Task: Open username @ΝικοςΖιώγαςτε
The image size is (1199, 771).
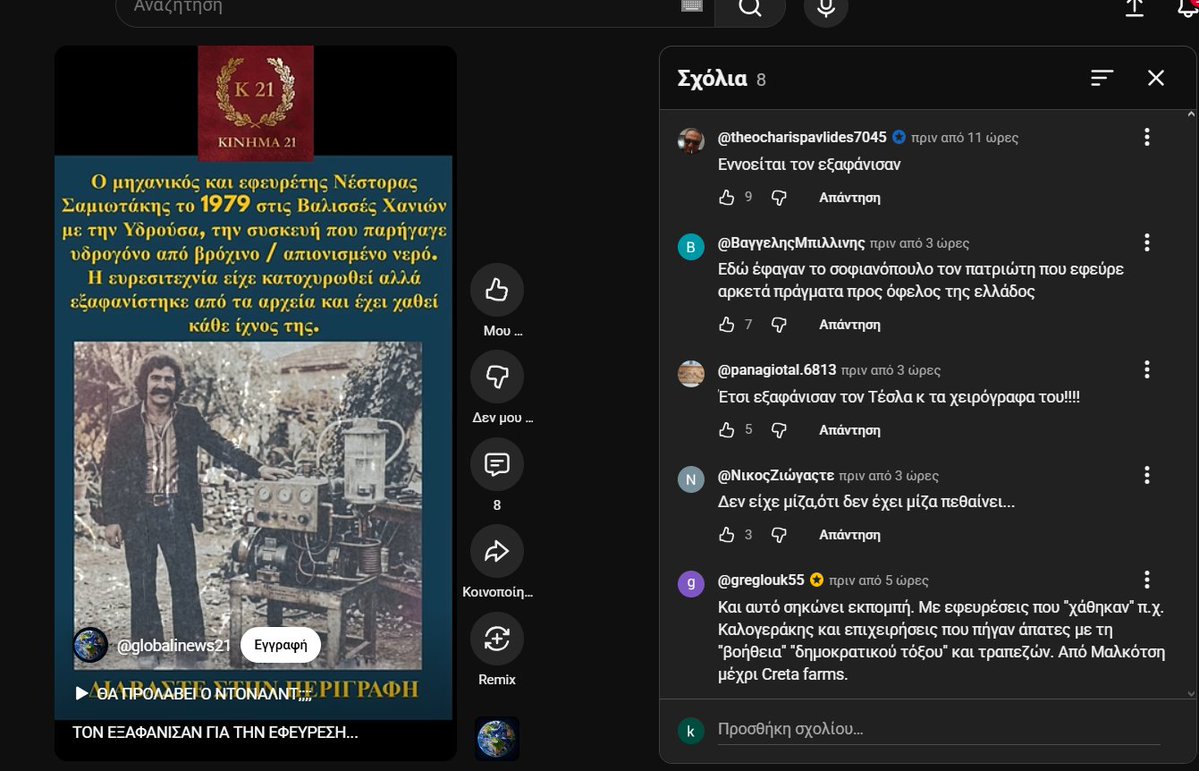Action: tap(775, 475)
